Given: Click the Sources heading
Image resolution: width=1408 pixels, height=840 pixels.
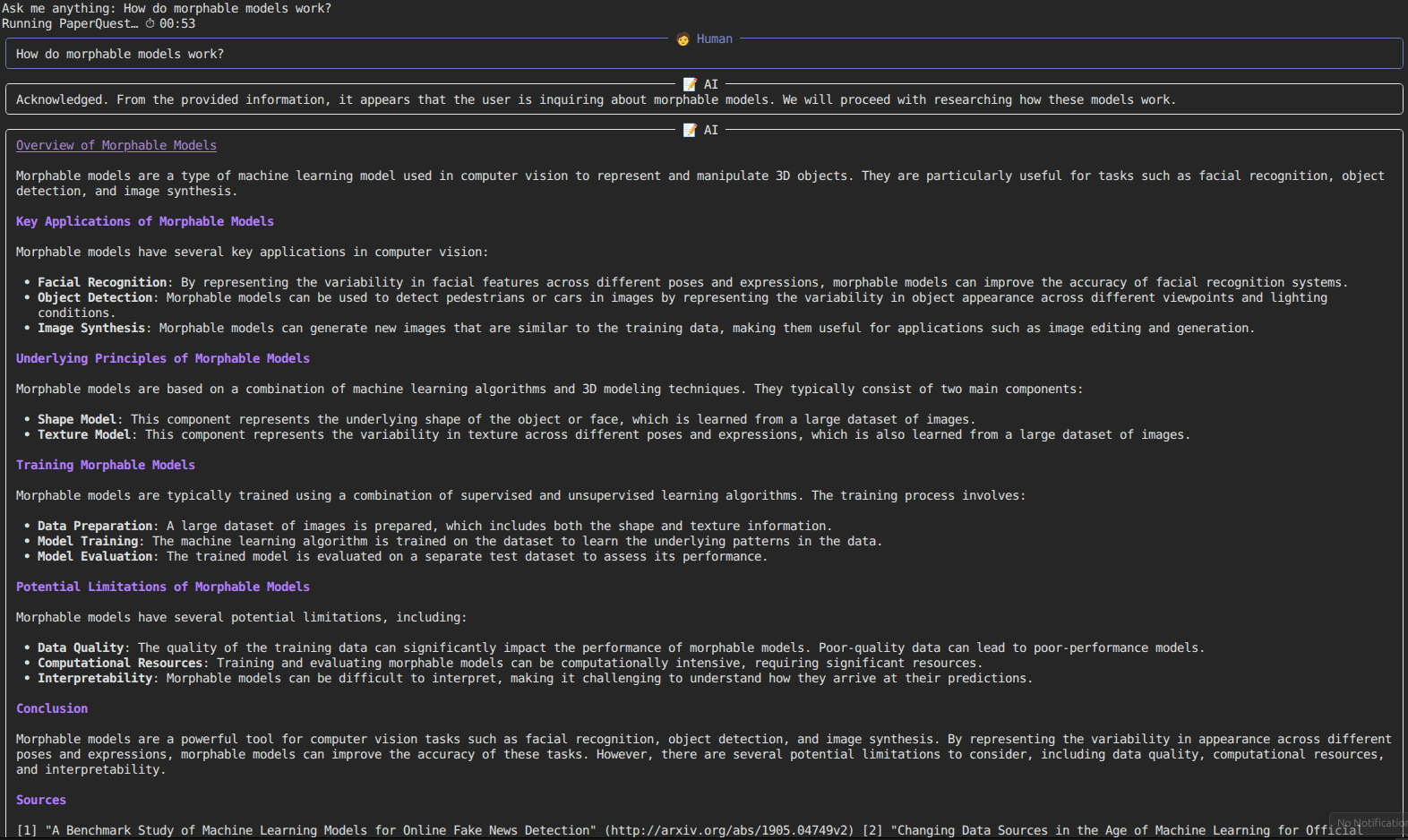Looking at the screenshot, I should click(x=41, y=800).
